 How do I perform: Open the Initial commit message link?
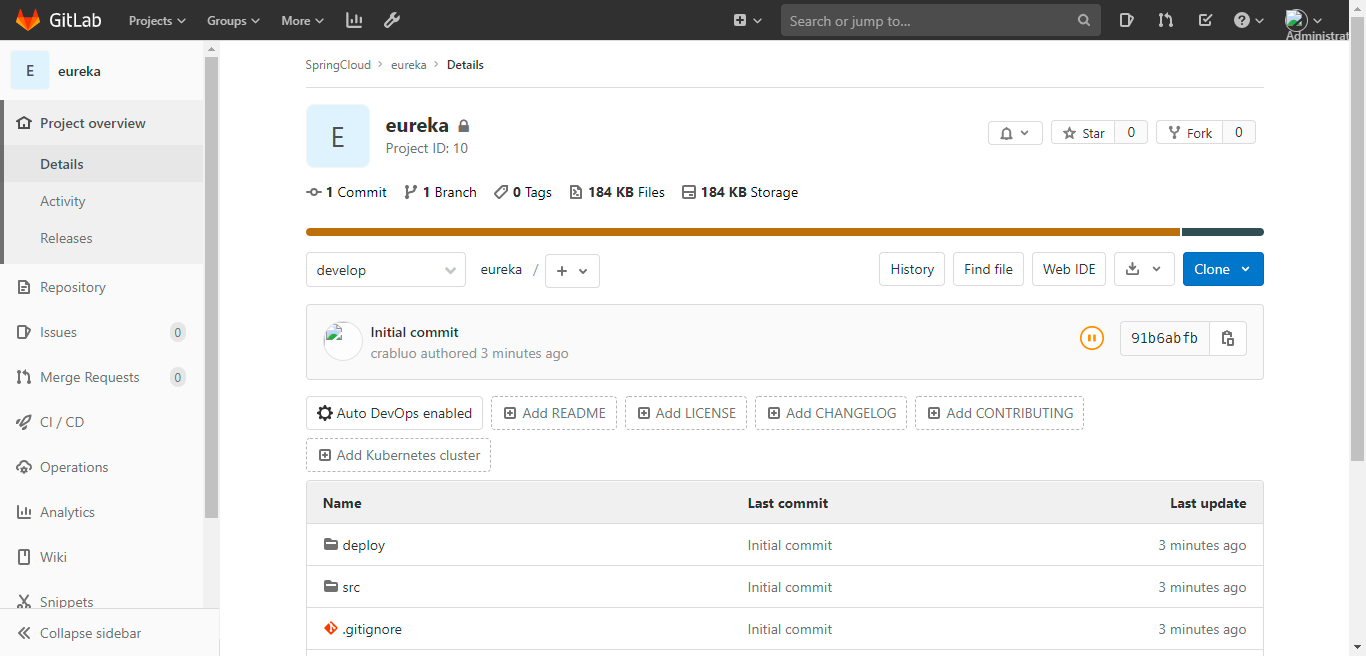tap(414, 332)
